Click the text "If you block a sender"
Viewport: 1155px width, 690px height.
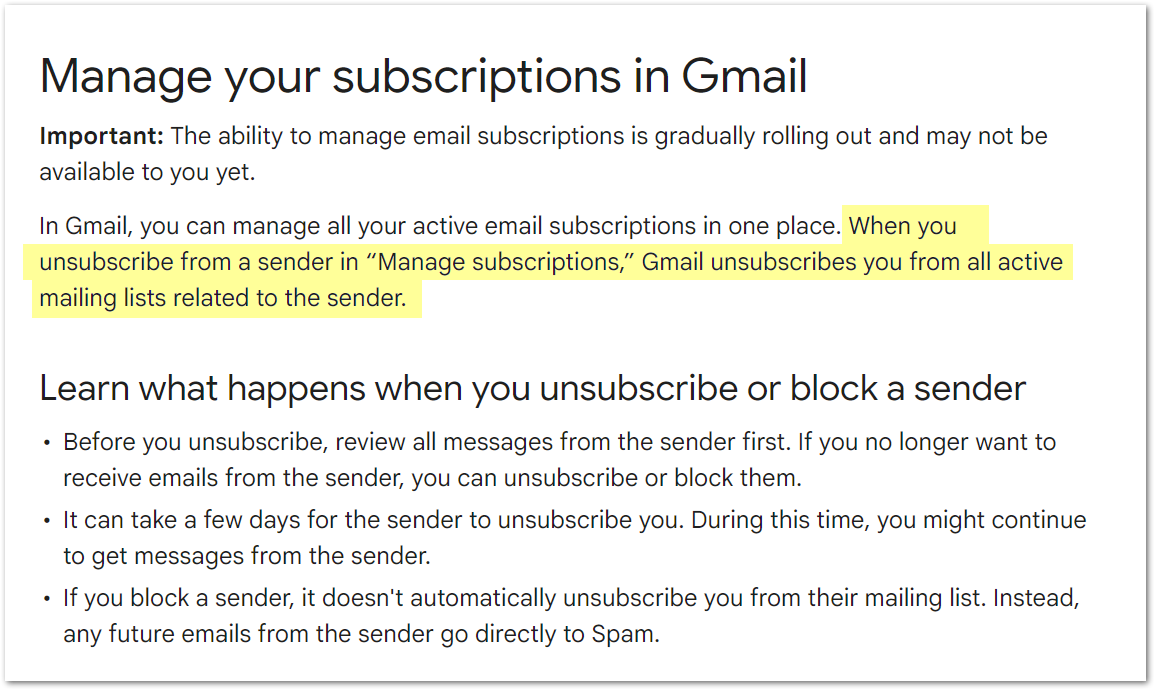click(179, 598)
